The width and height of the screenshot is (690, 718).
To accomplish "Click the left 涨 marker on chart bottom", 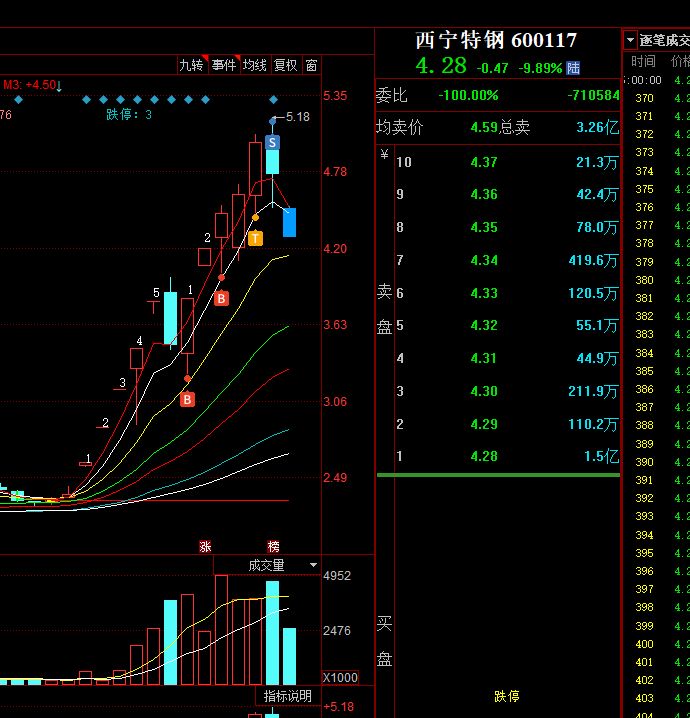I will 205,546.
